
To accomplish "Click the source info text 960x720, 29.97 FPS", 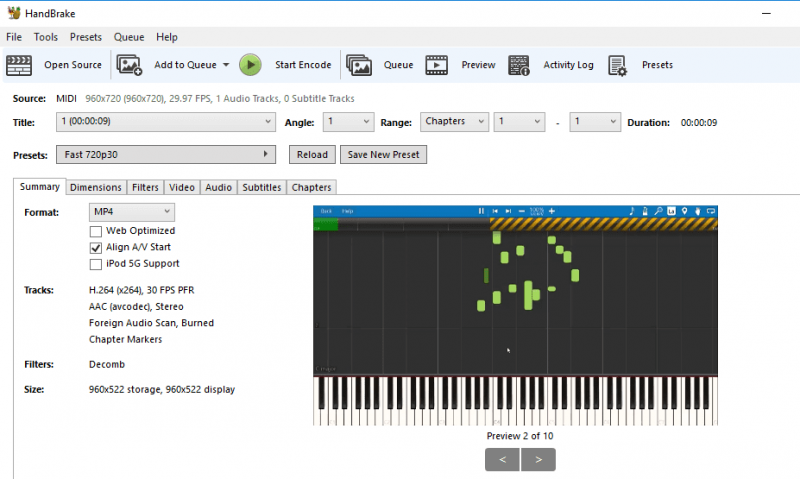I will click(x=219, y=98).
